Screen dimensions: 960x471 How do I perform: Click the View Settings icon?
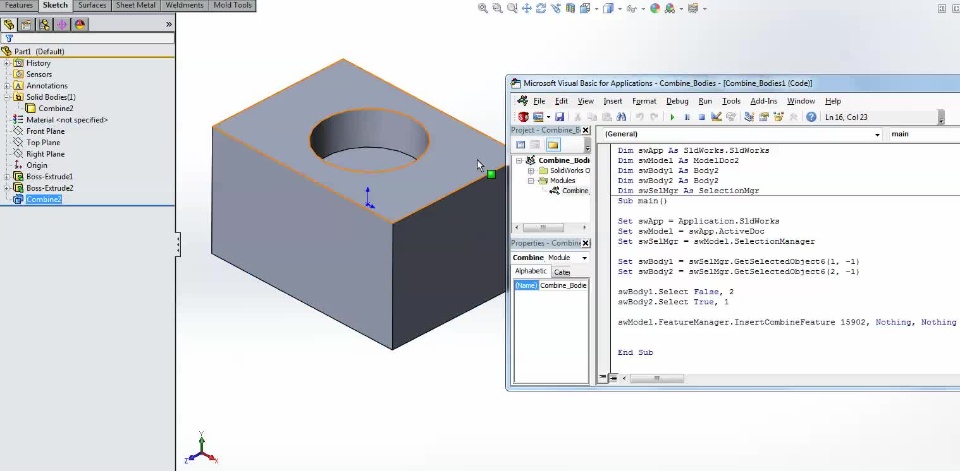tap(693, 8)
